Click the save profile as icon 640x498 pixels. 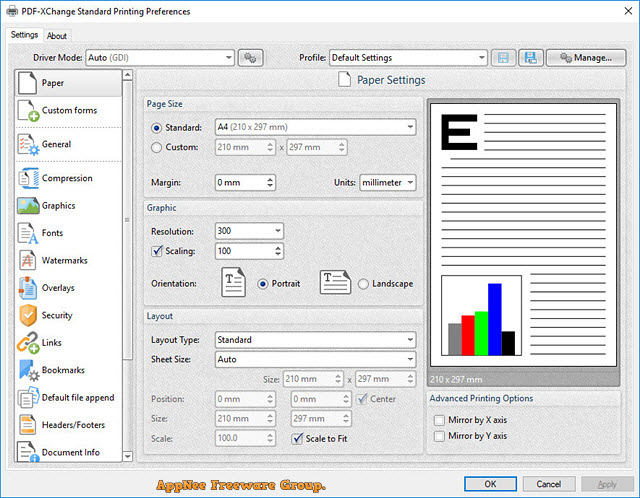(x=531, y=58)
